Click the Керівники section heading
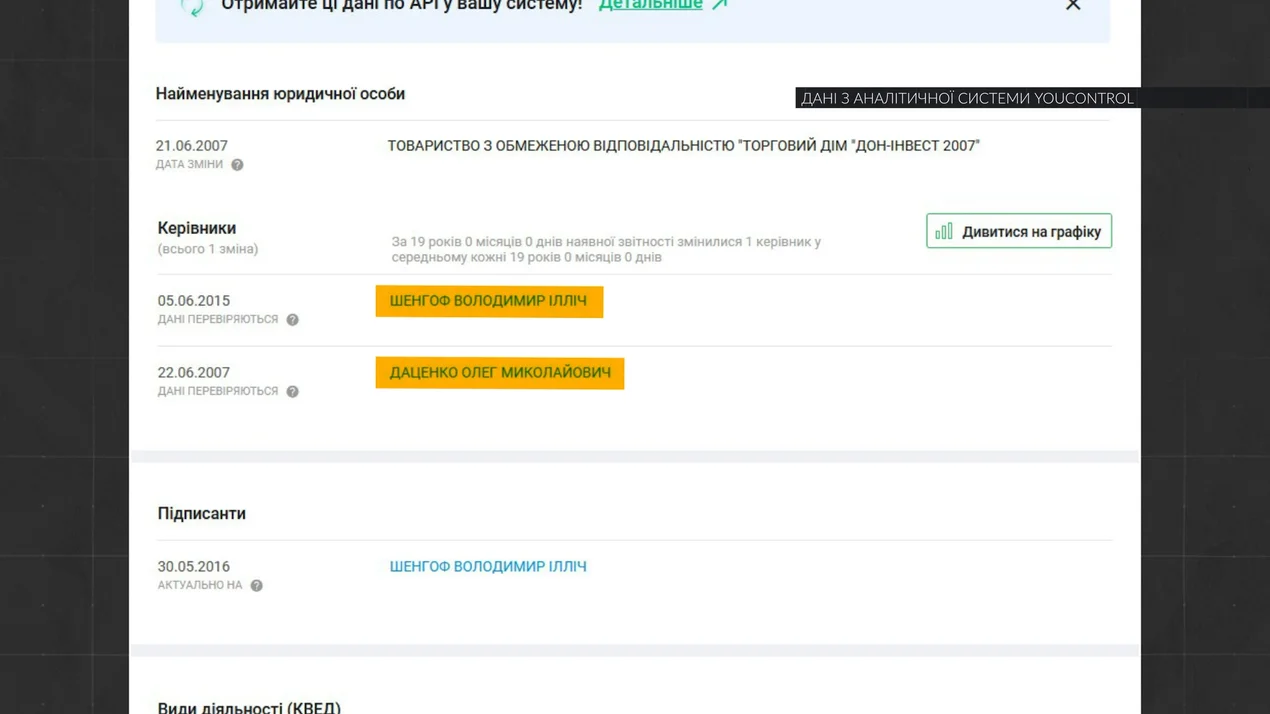 [x=197, y=228]
